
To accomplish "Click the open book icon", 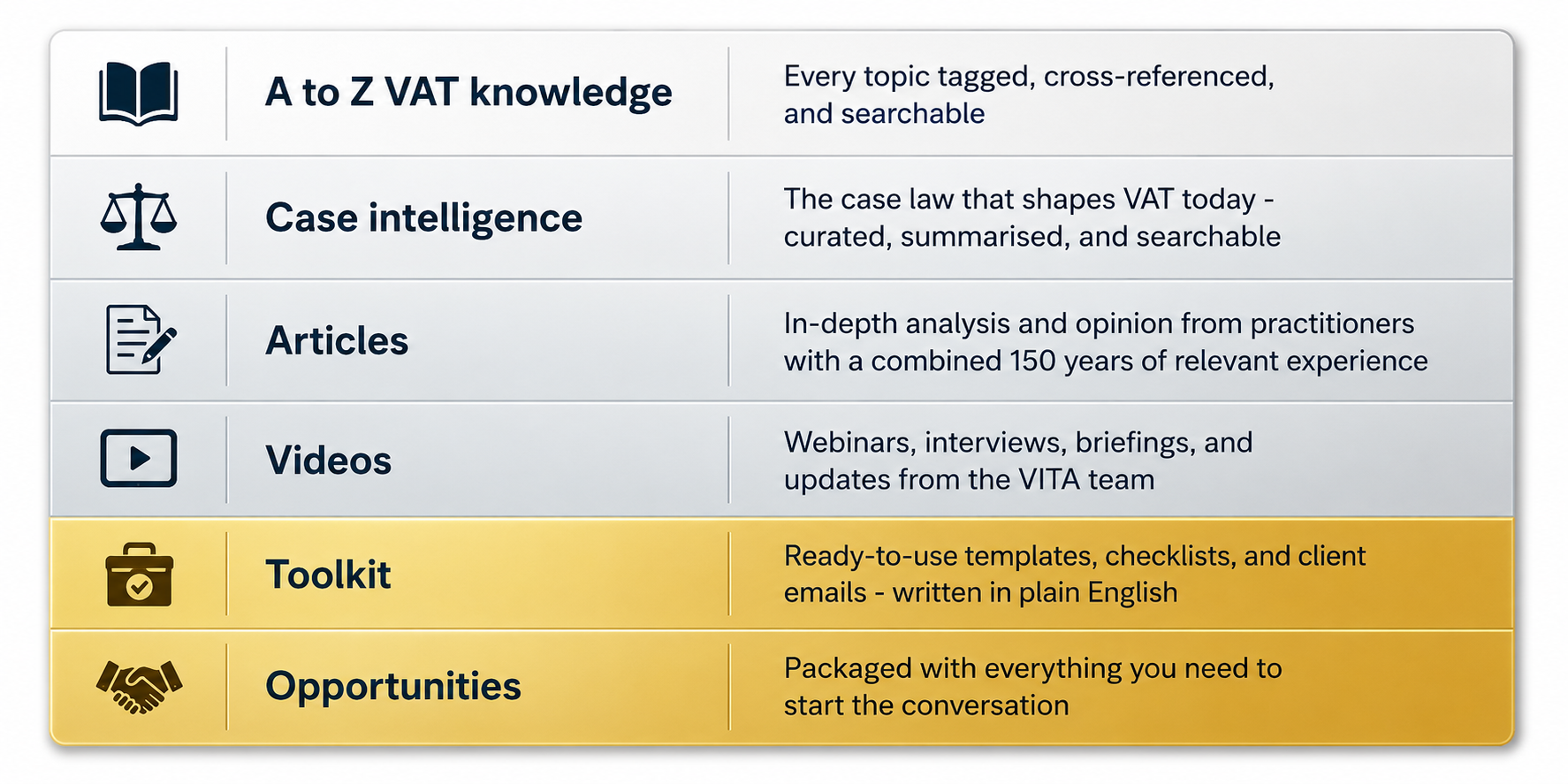I will [139, 94].
